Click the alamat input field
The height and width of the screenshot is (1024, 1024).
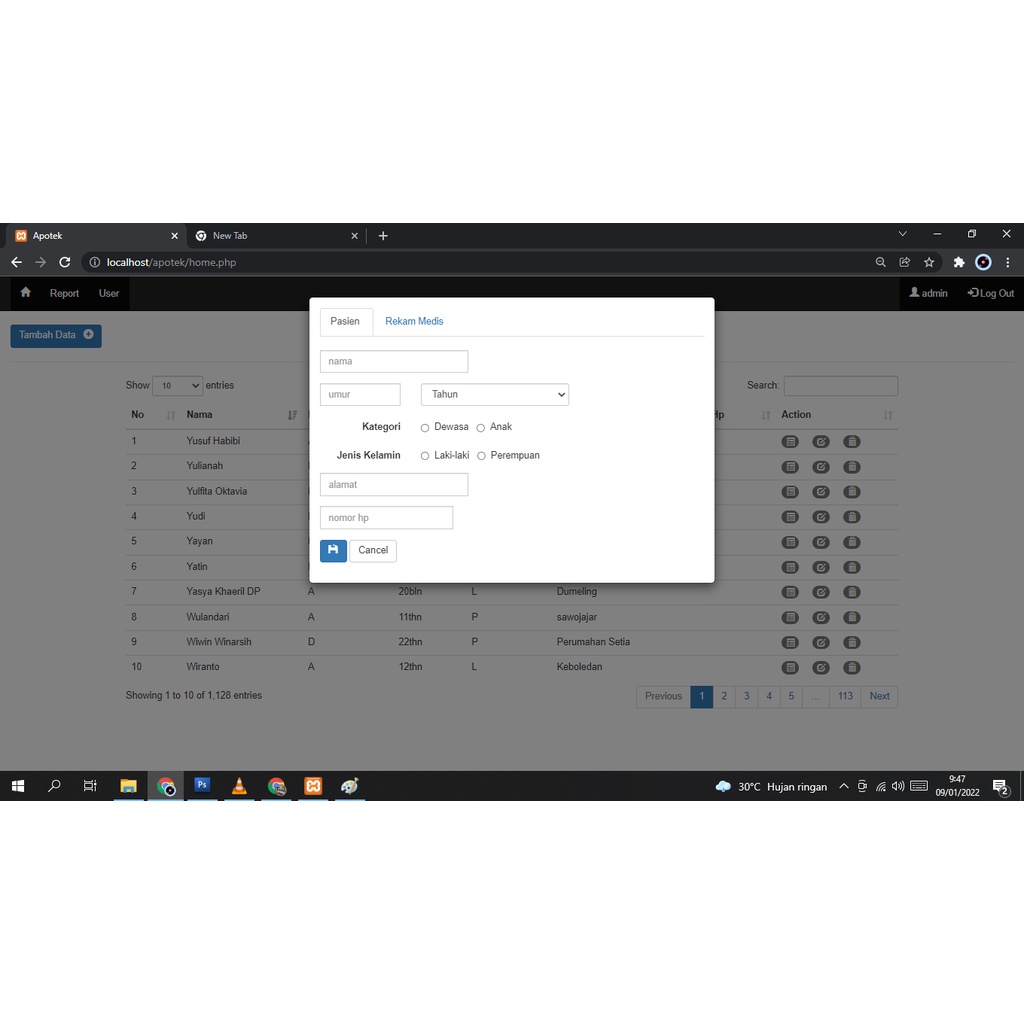point(394,485)
